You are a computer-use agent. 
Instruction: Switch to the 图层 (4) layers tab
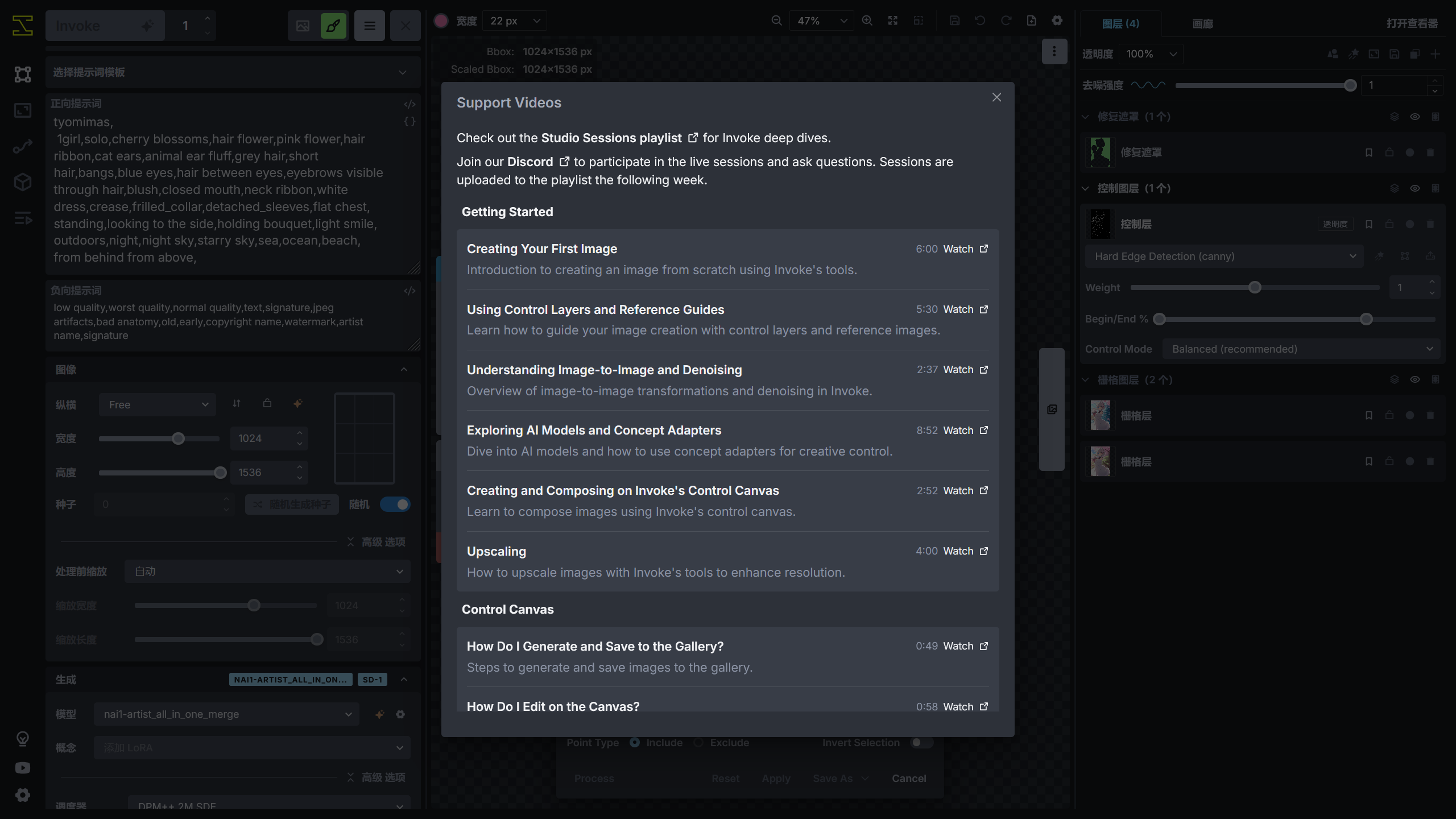click(x=1120, y=24)
